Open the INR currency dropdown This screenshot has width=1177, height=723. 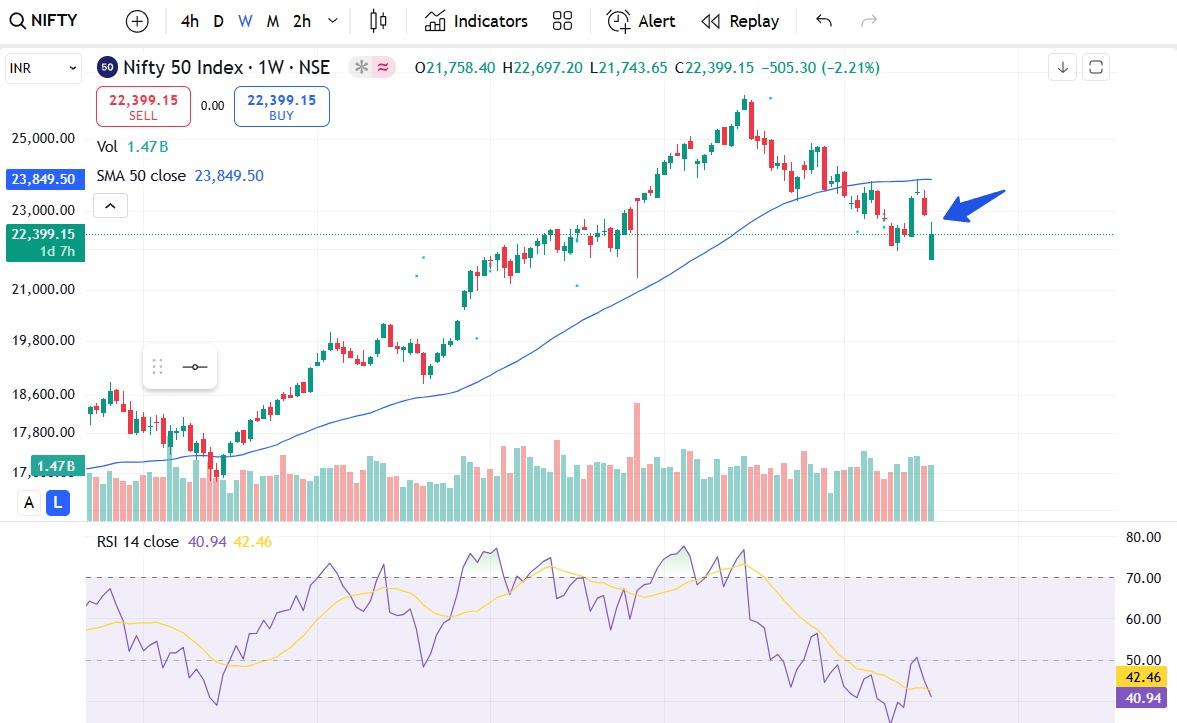click(43, 68)
